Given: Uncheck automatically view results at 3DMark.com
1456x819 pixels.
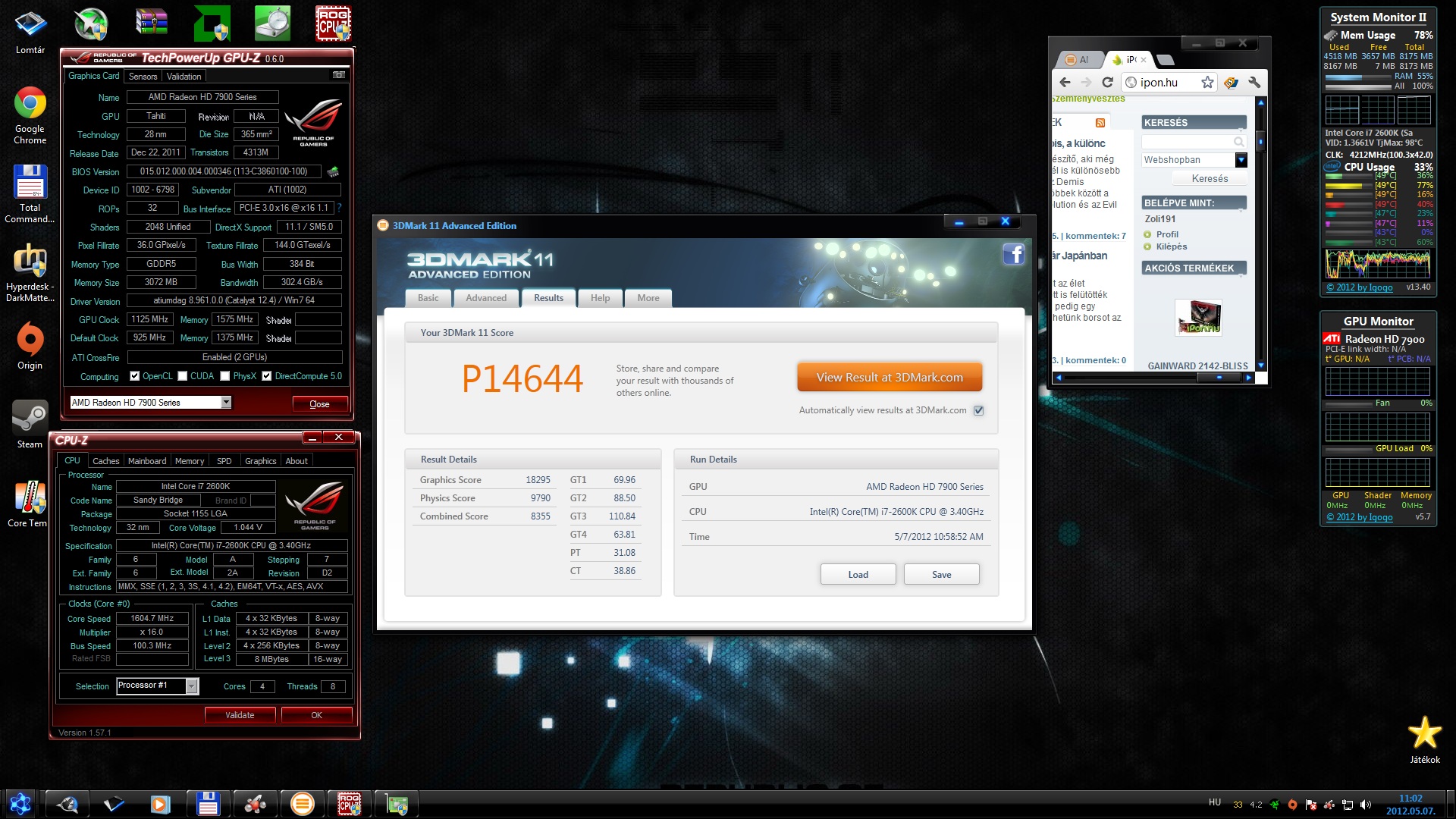Looking at the screenshot, I should 979,410.
